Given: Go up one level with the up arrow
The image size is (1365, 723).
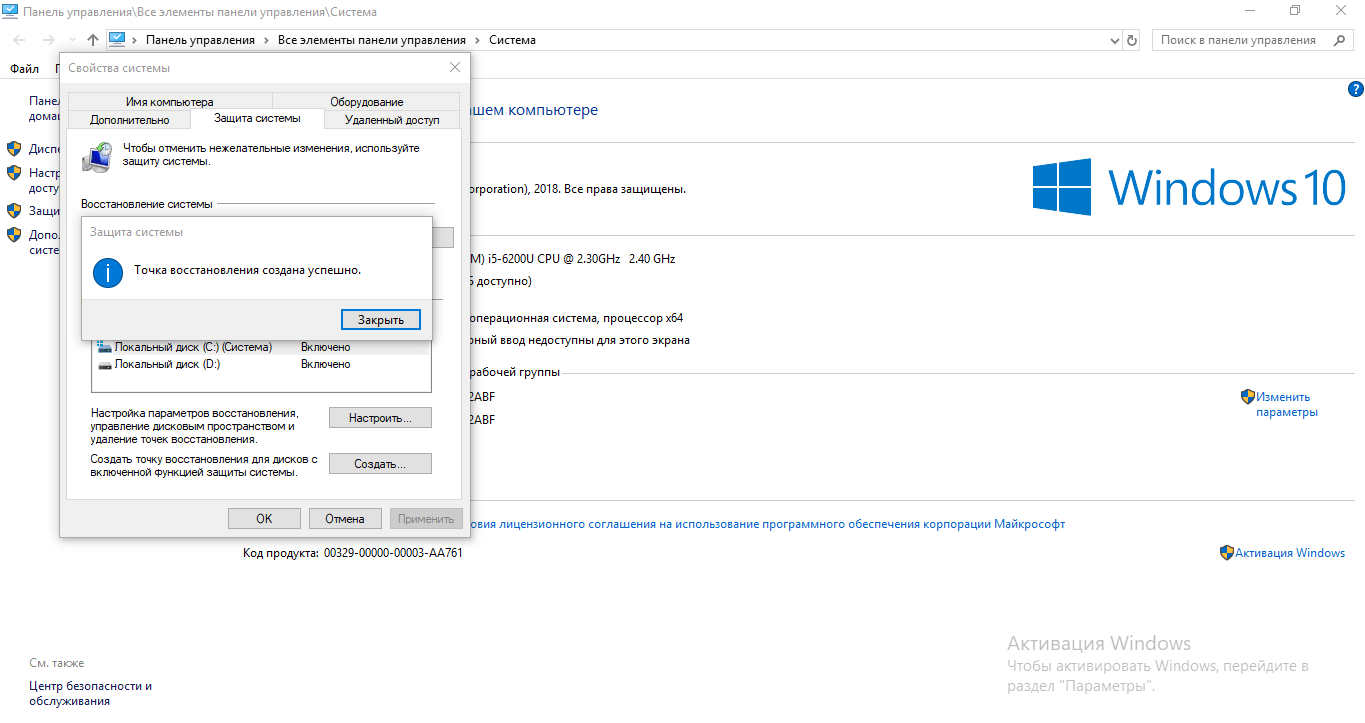Looking at the screenshot, I should tap(93, 40).
